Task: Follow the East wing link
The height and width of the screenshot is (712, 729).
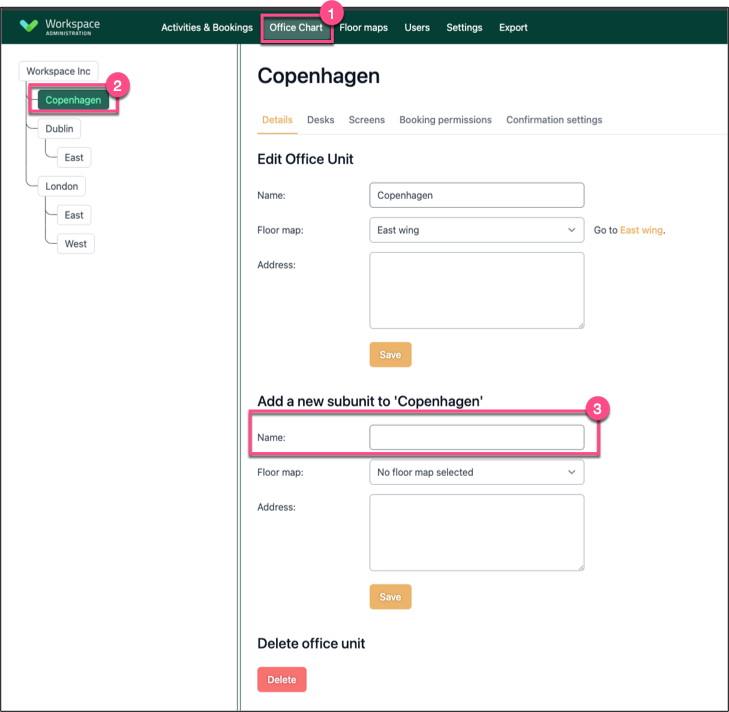Action: click(641, 230)
